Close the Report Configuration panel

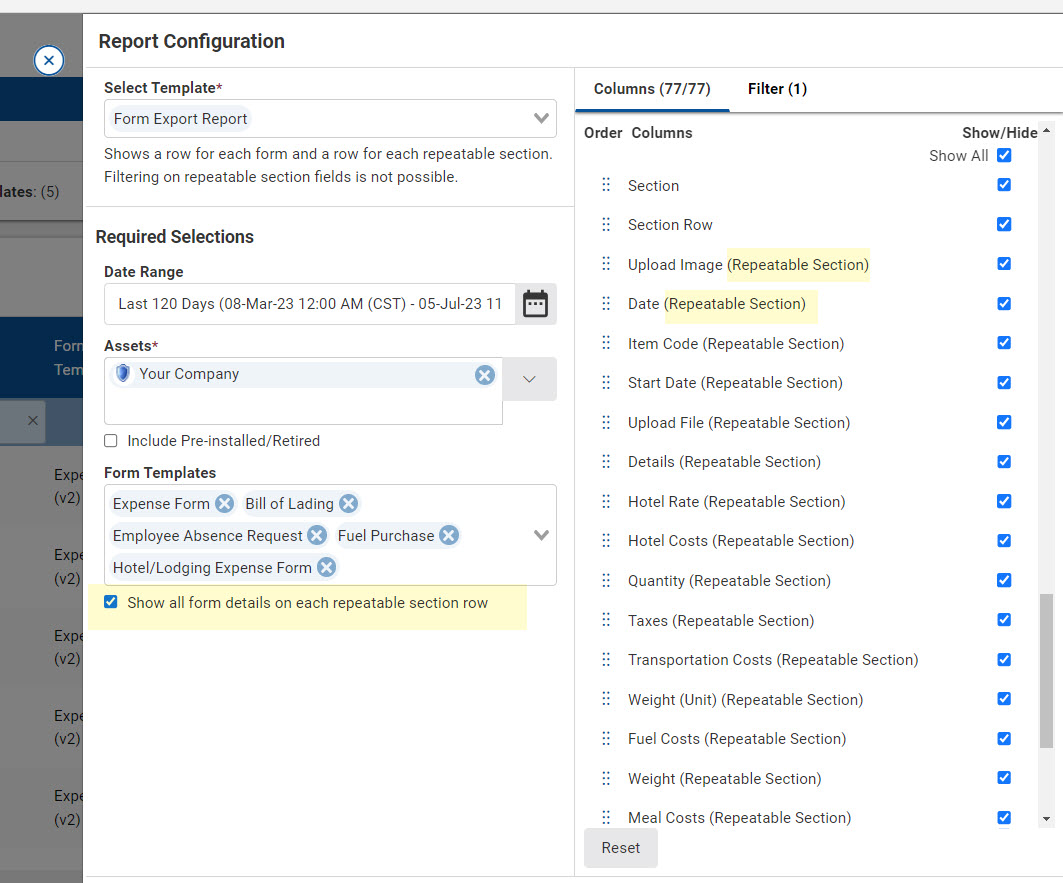pos(49,60)
